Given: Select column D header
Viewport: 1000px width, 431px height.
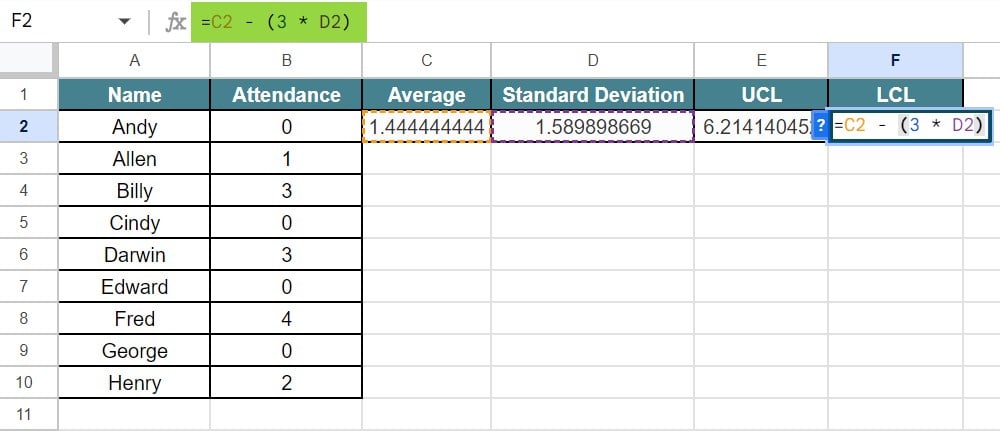Looking at the screenshot, I should pyautogui.click(x=592, y=61).
